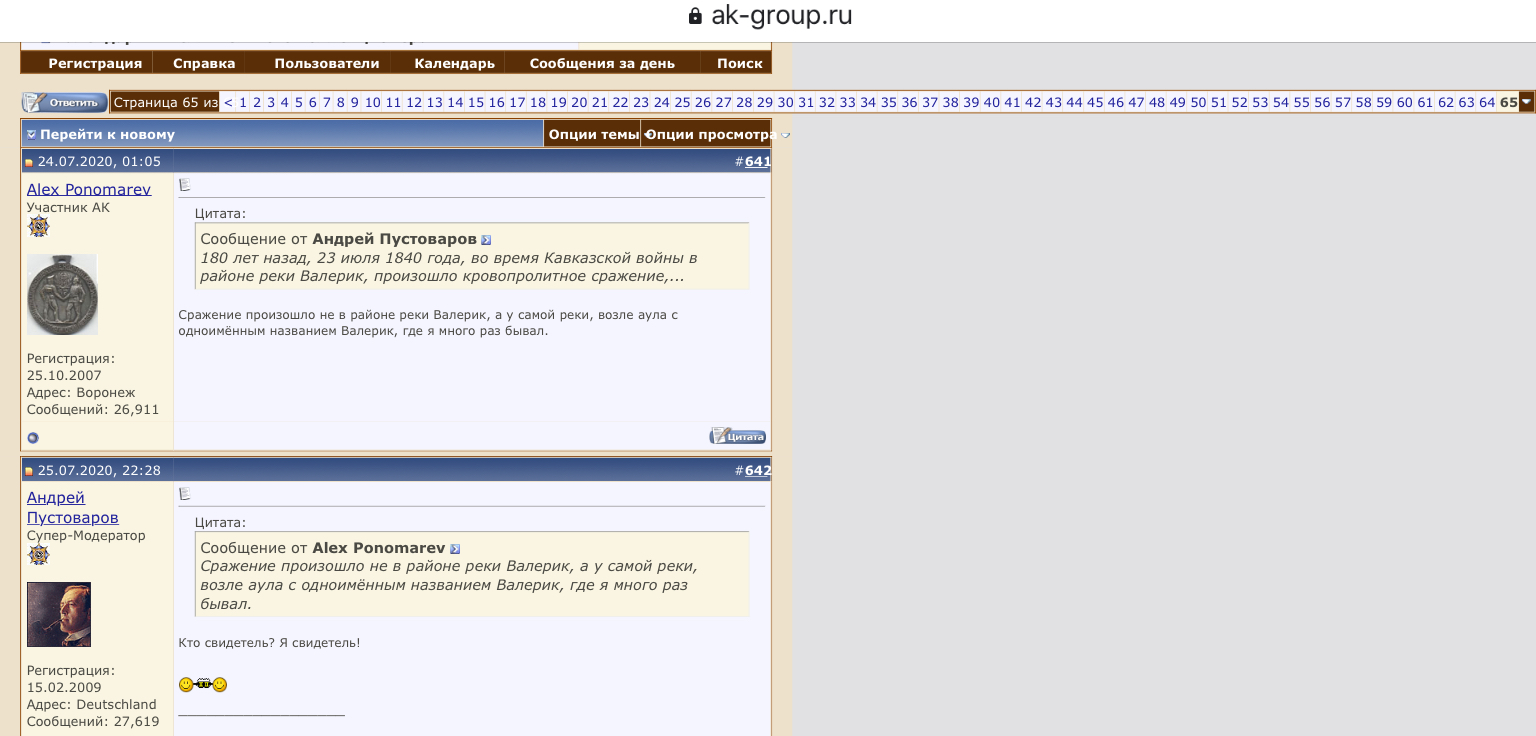Open the Календарь menu item
1536x736 pixels.
(x=454, y=63)
